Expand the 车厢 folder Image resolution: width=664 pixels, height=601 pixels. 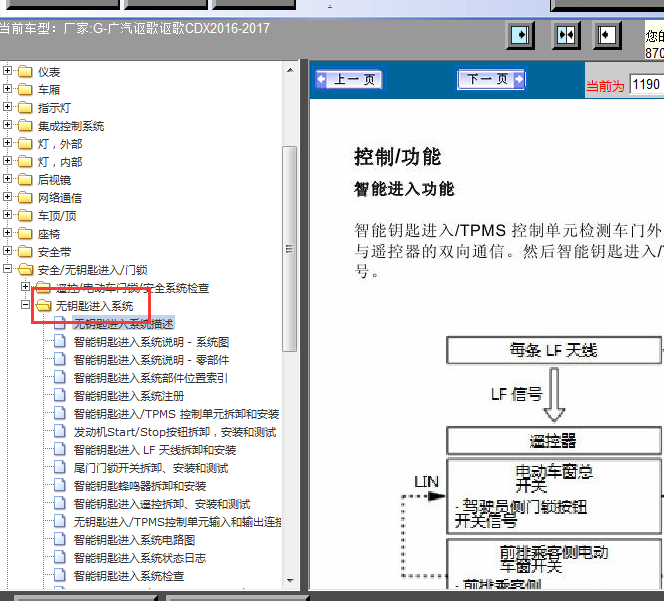7,88
